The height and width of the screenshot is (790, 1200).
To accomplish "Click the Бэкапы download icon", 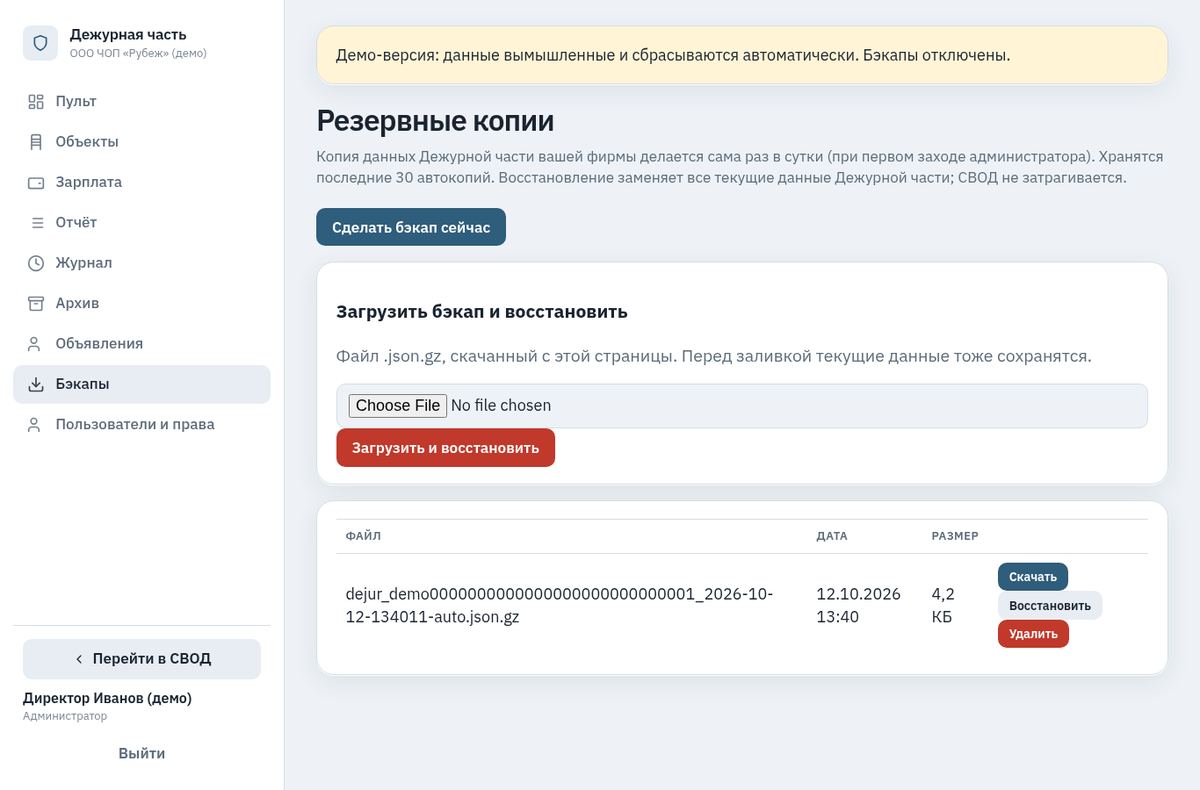I will pyautogui.click(x=36, y=384).
